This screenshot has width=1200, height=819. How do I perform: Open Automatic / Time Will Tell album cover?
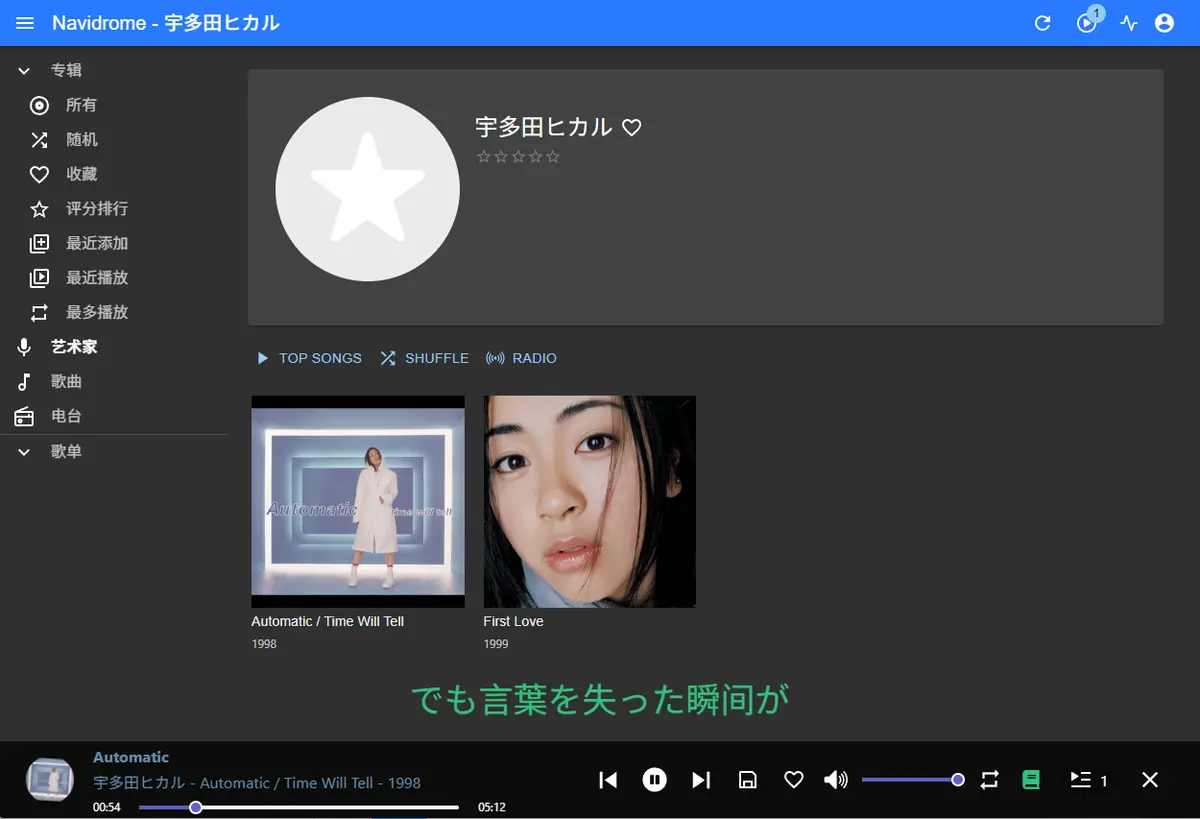pos(358,502)
